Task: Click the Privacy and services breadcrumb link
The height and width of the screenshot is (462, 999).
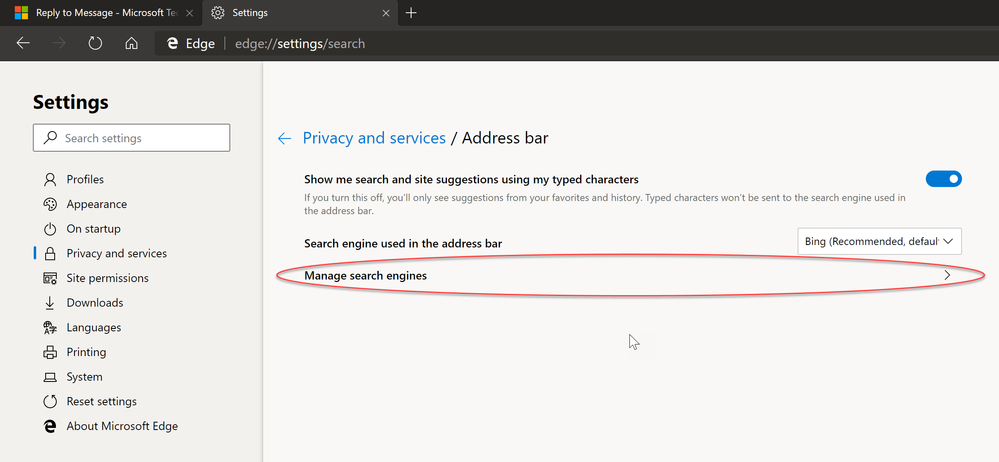Action: pos(374,138)
